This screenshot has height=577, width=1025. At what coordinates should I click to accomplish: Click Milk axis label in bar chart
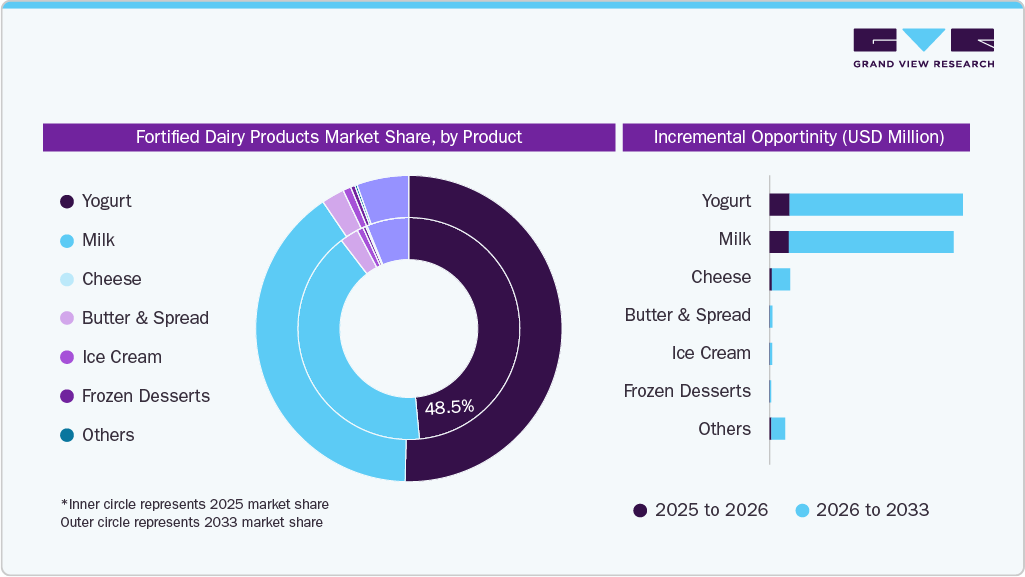[735, 239]
